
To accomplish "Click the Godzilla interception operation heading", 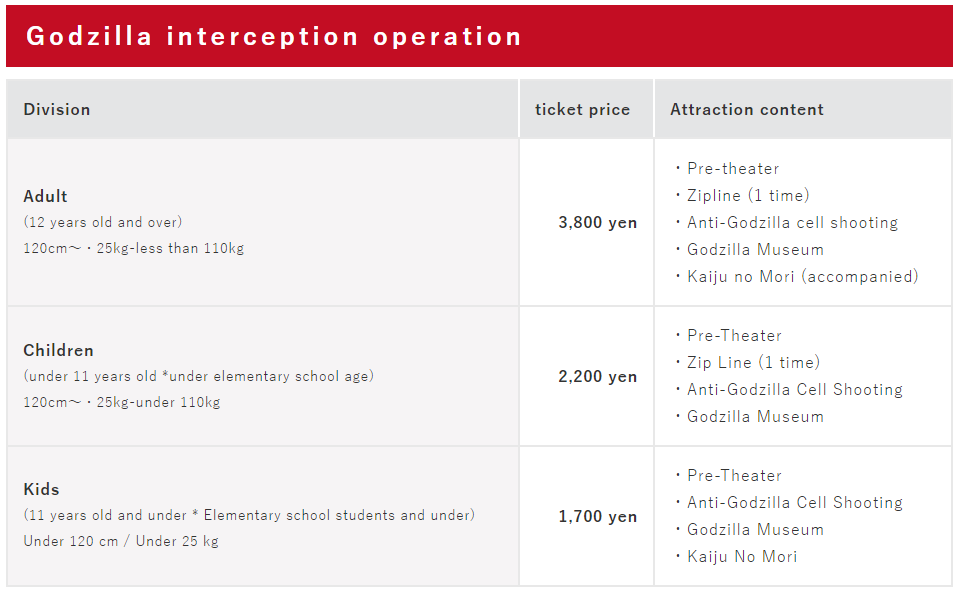I will point(274,37).
